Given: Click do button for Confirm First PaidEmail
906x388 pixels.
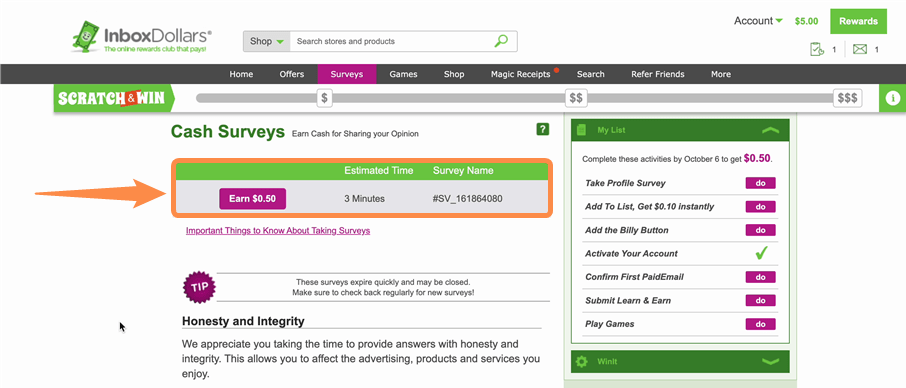Looking at the screenshot, I should [x=760, y=277].
